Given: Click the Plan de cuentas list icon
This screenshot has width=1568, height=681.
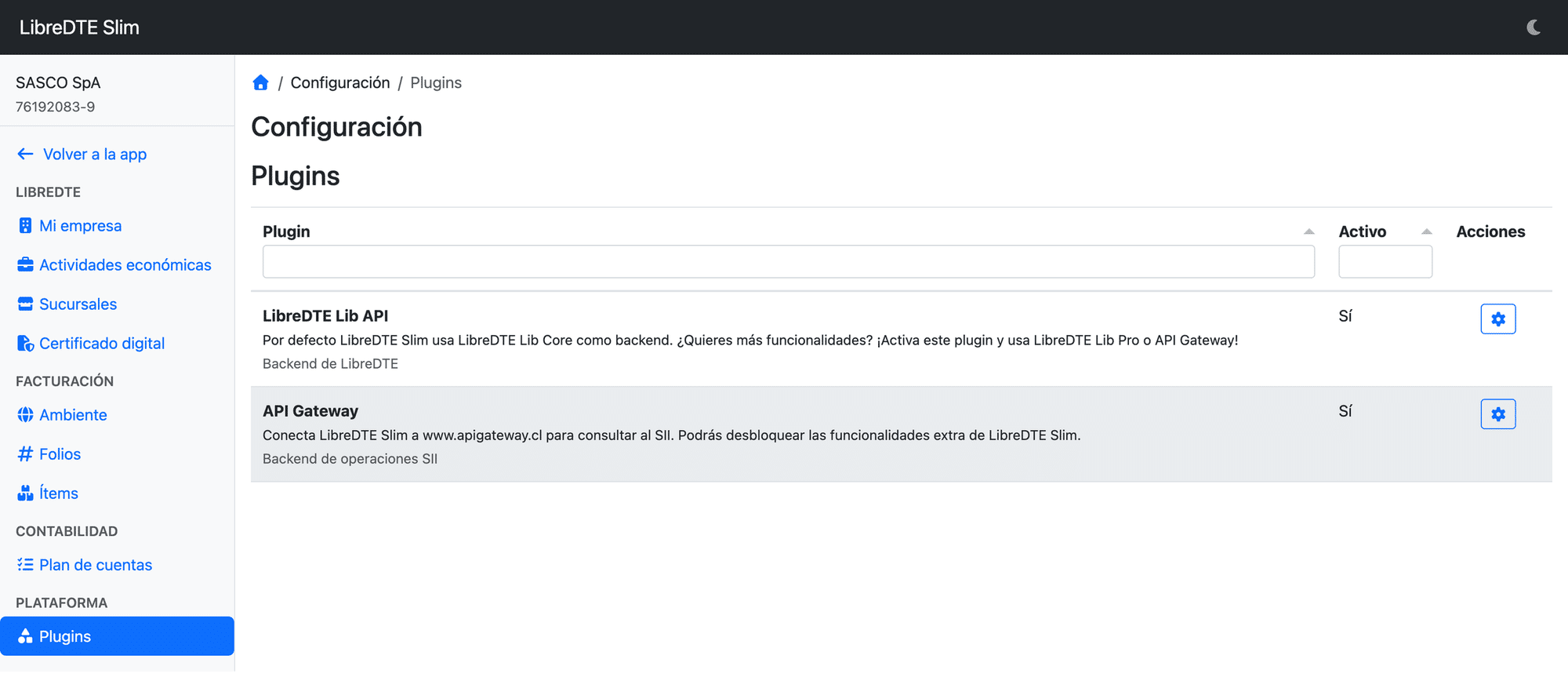Looking at the screenshot, I should (x=25, y=565).
